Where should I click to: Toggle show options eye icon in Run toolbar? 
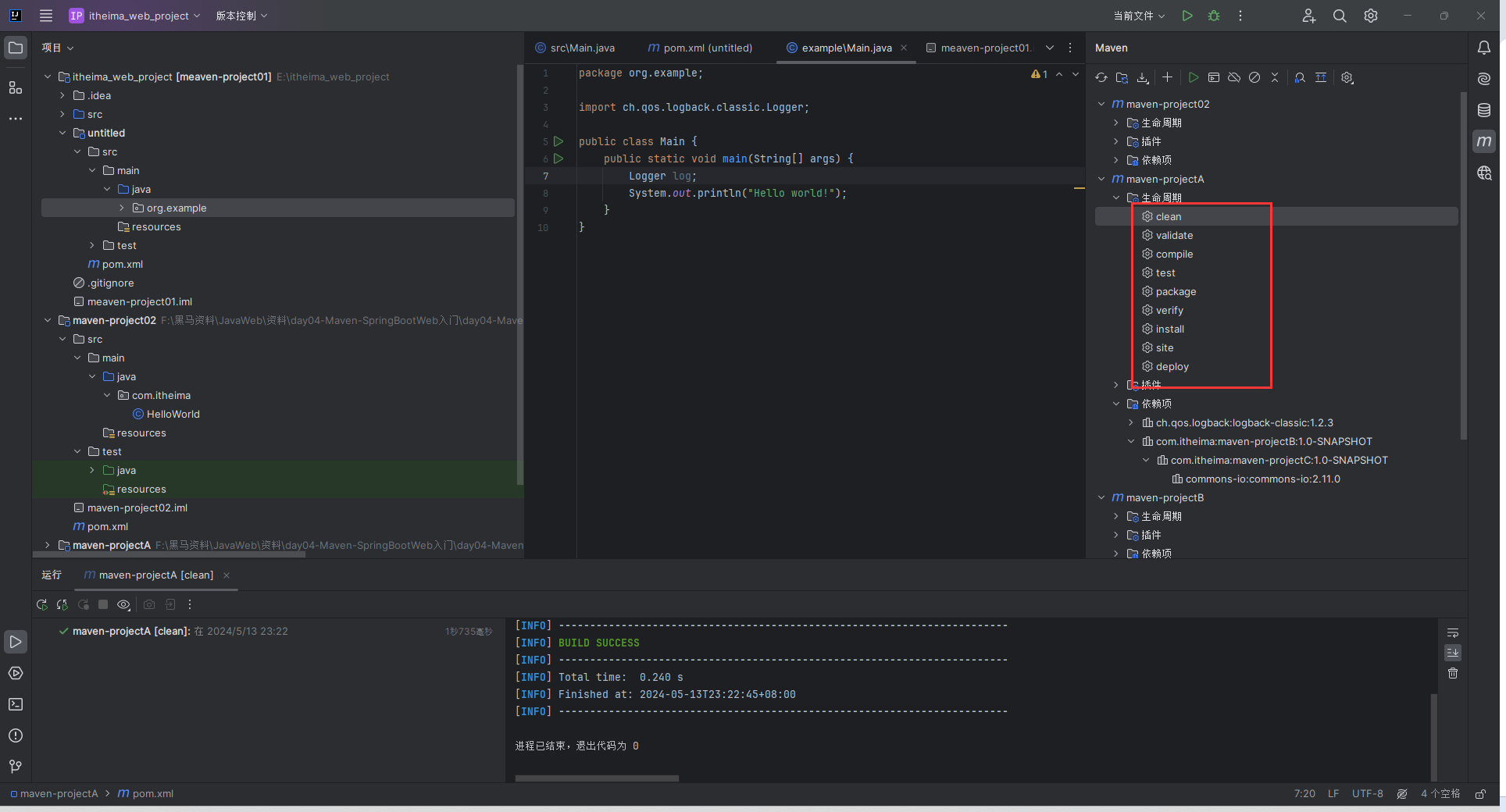123,604
